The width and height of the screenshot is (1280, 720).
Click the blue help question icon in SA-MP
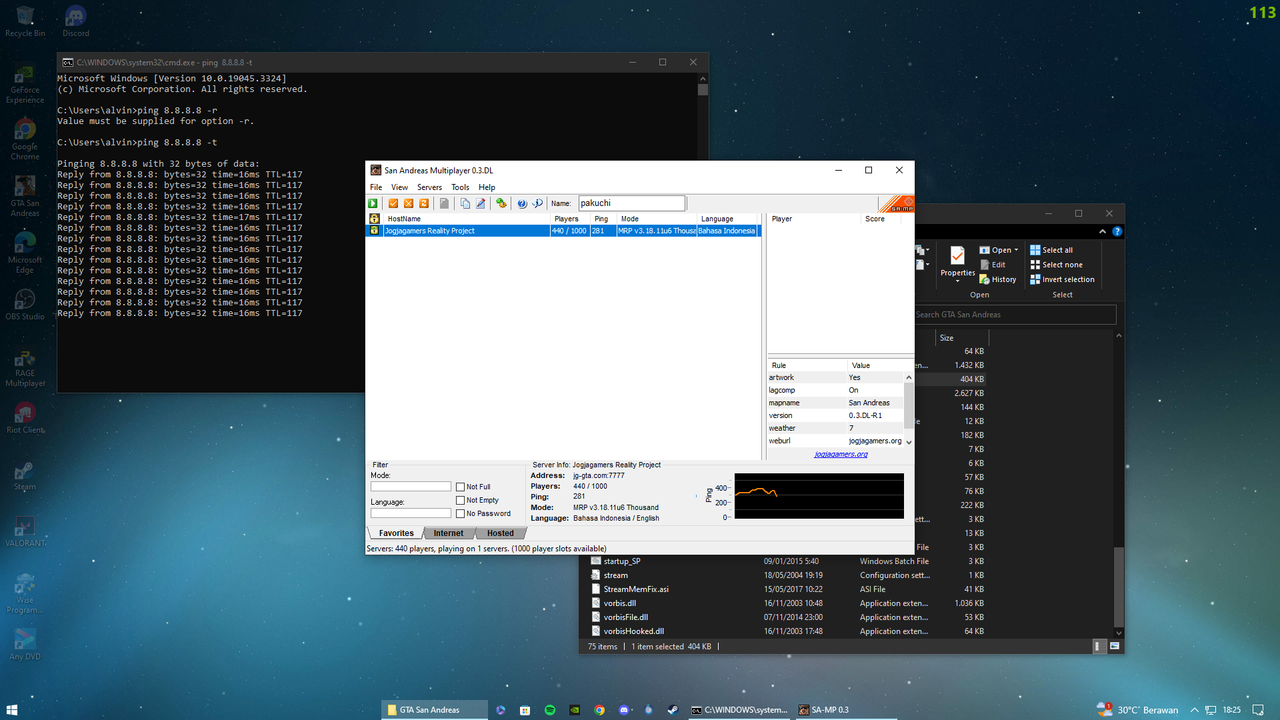(522, 203)
